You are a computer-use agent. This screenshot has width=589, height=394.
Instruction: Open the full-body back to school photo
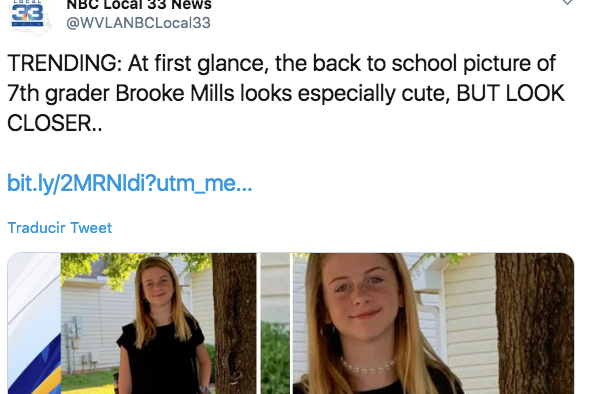159,323
